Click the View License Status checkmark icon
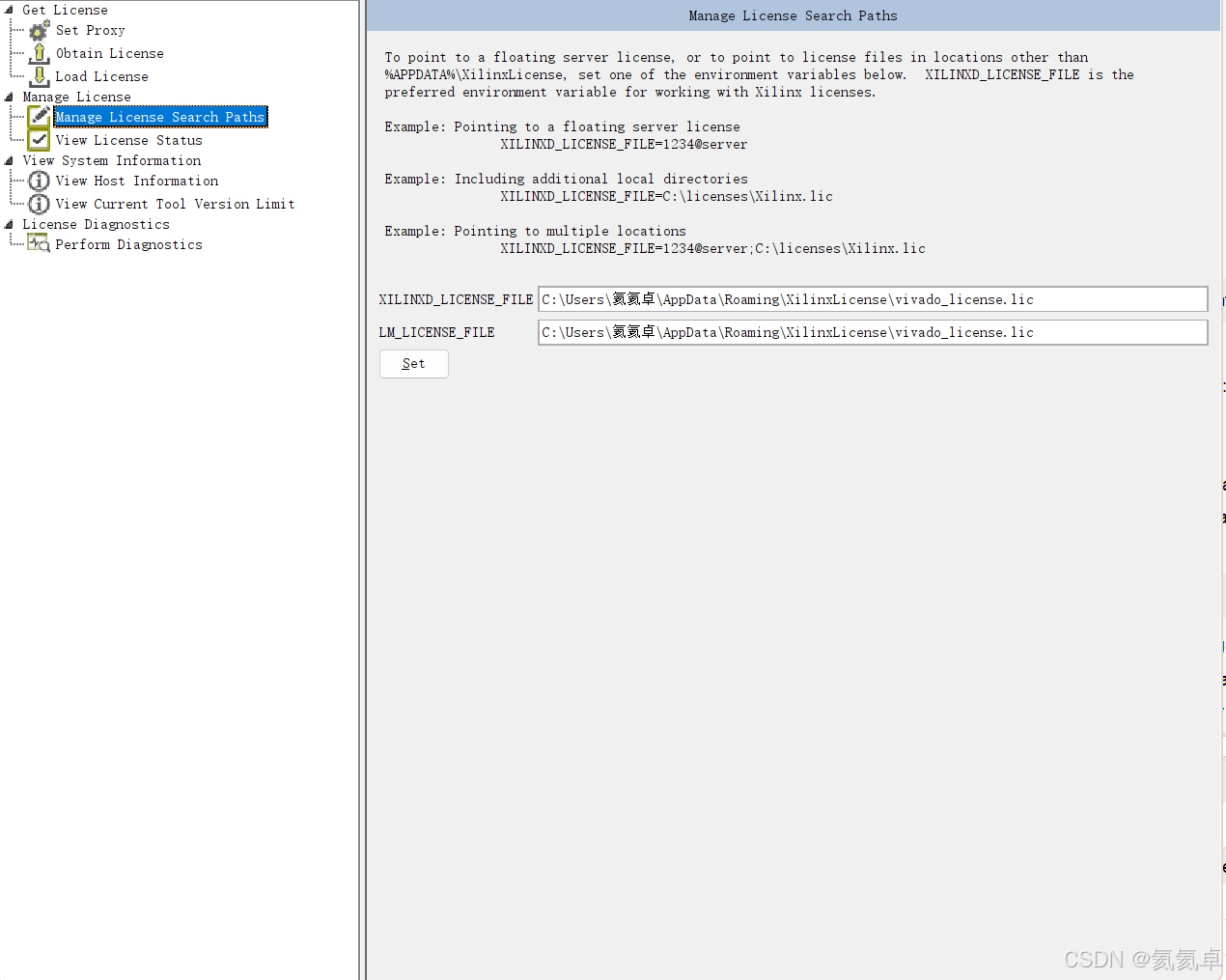Screen dimensions: 1226x980 pyautogui.click(x=39, y=140)
